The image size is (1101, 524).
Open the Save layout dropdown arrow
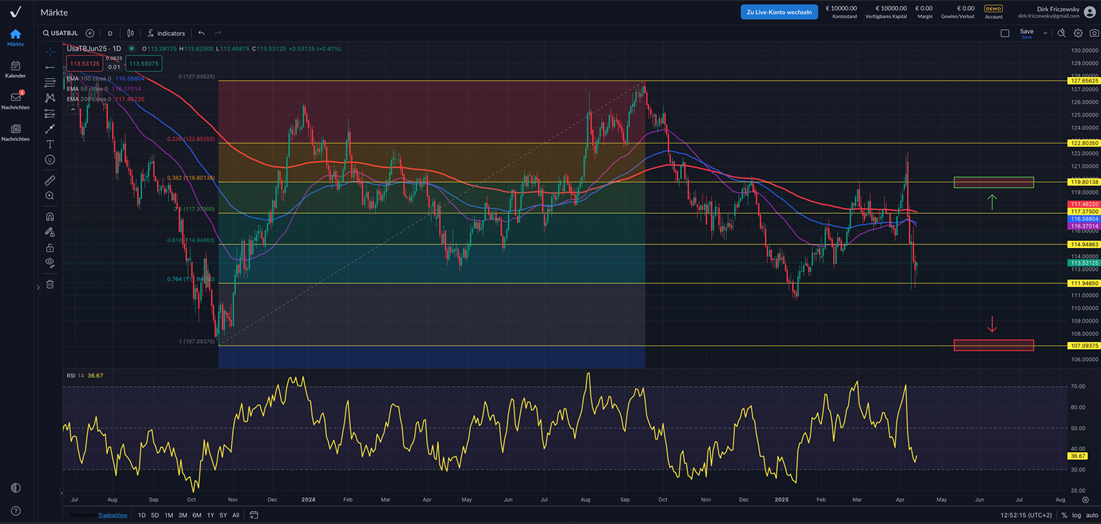[x=1045, y=33]
